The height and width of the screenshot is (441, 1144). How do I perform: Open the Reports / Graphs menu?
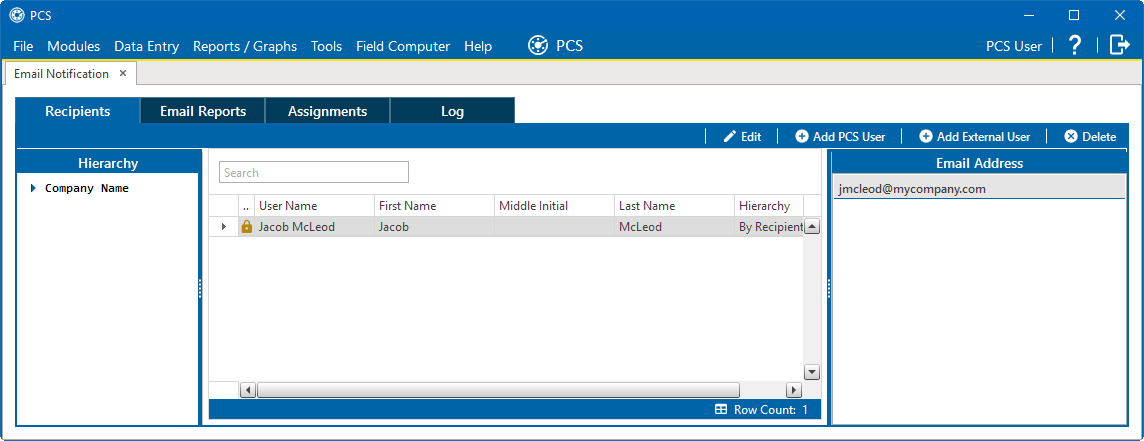[x=245, y=46]
